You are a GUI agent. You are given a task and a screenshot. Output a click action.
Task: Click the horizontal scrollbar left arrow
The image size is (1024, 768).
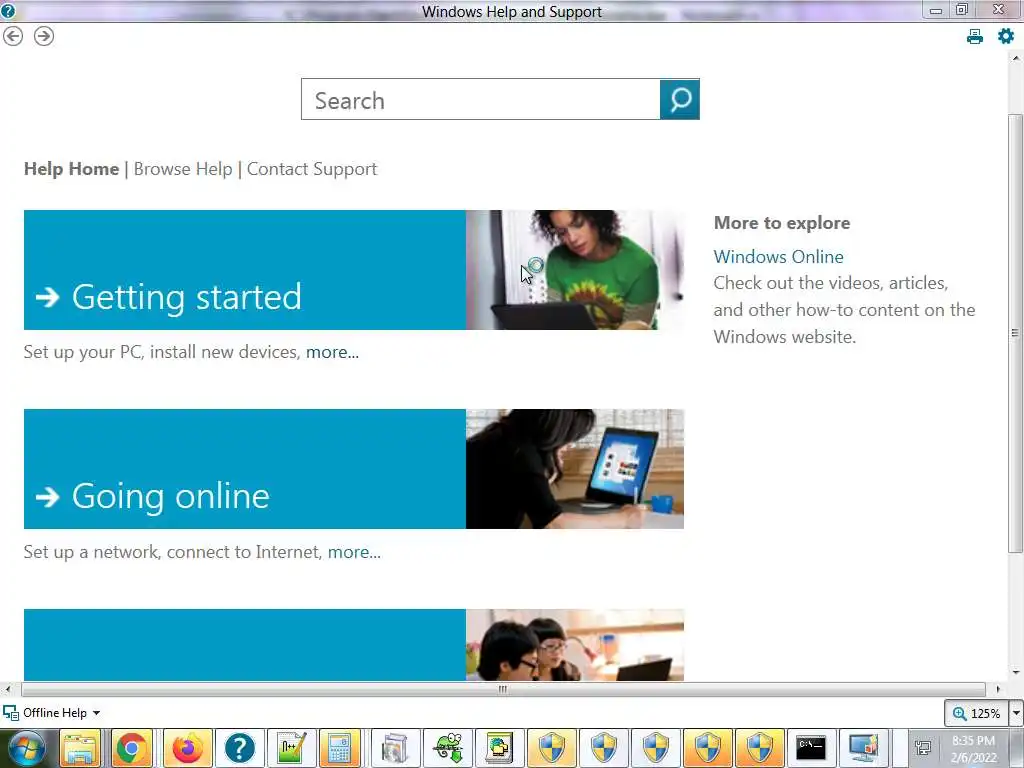pyautogui.click(x=8, y=689)
